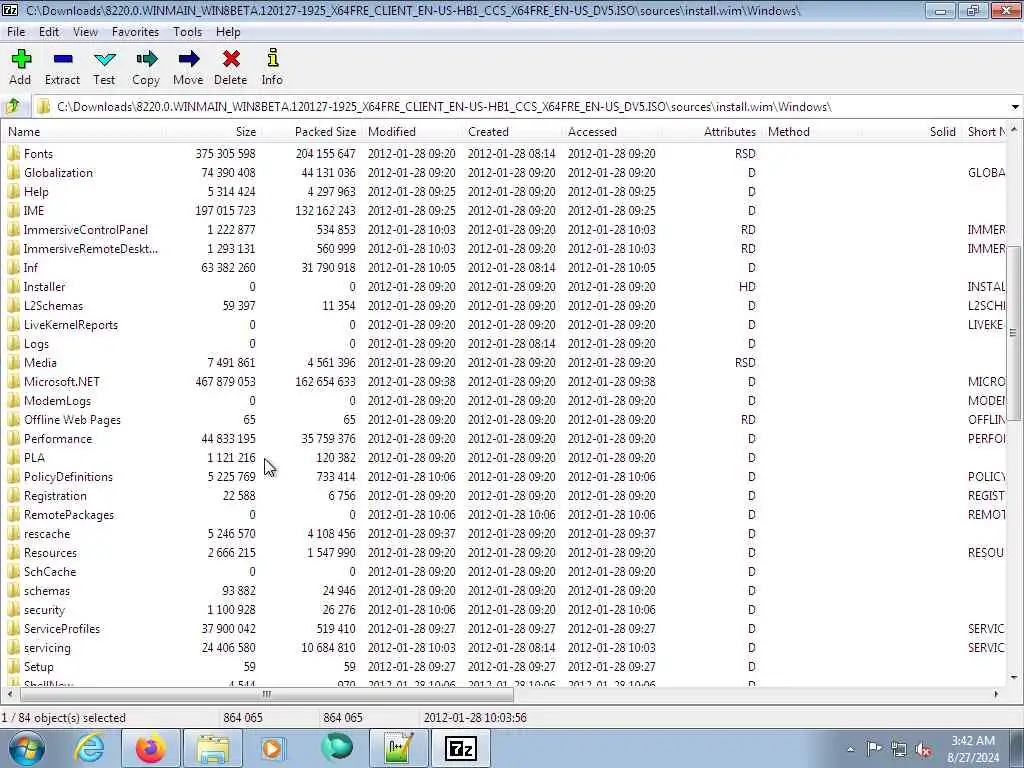
Task: Open Windows Media Player from taskbar
Action: coord(272,748)
